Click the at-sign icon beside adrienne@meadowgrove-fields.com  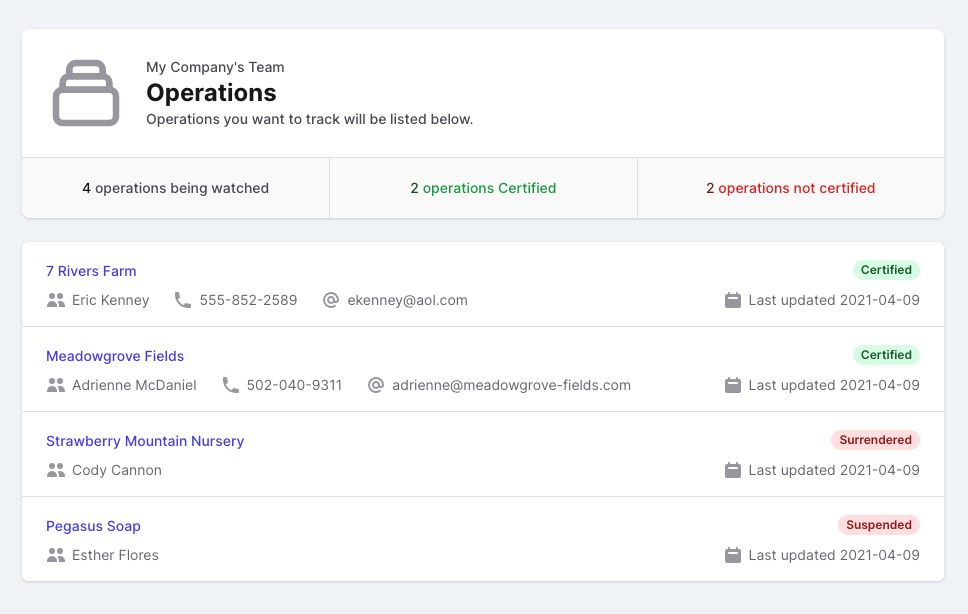[x=376, y=385]
